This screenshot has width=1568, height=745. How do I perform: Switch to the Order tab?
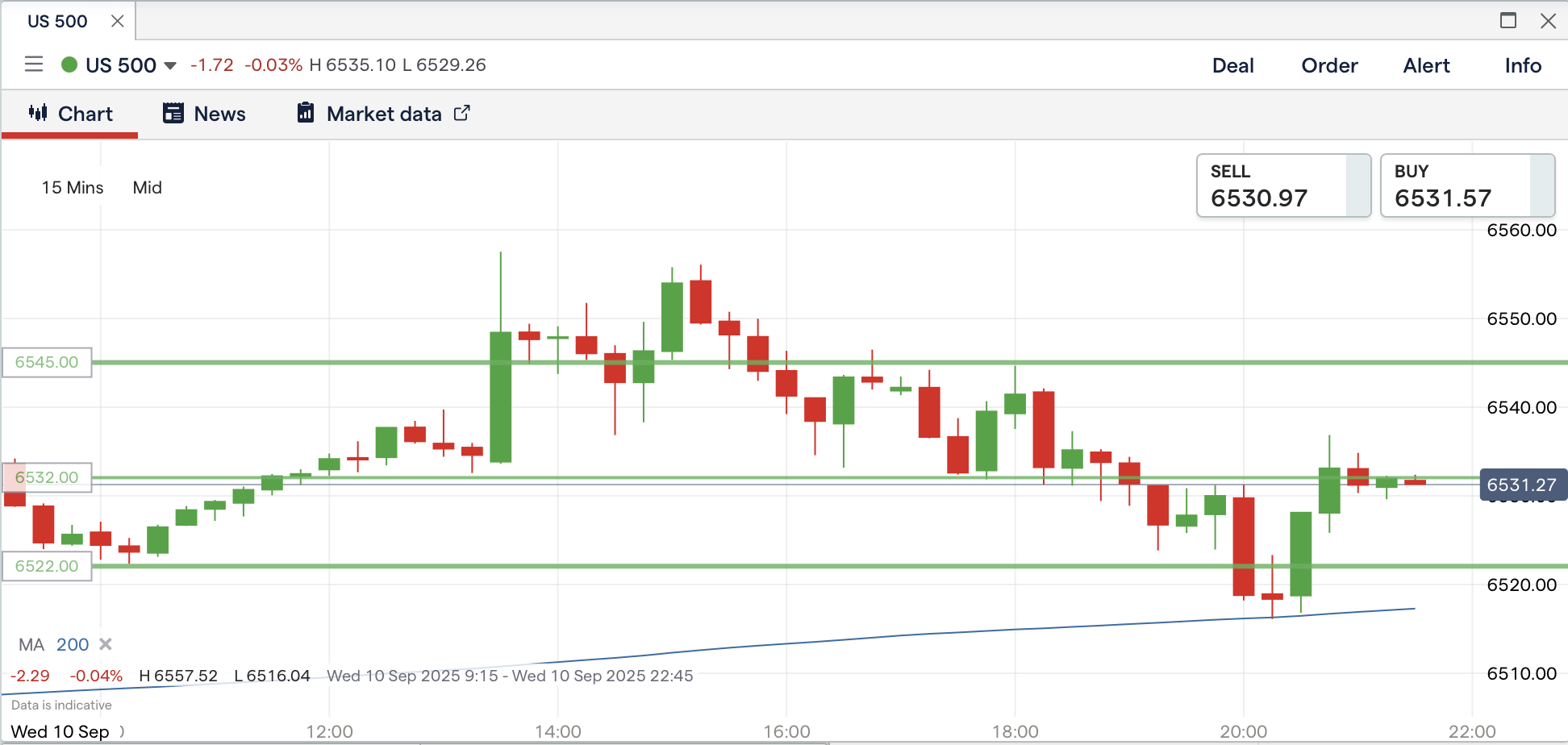point(1329,65)
